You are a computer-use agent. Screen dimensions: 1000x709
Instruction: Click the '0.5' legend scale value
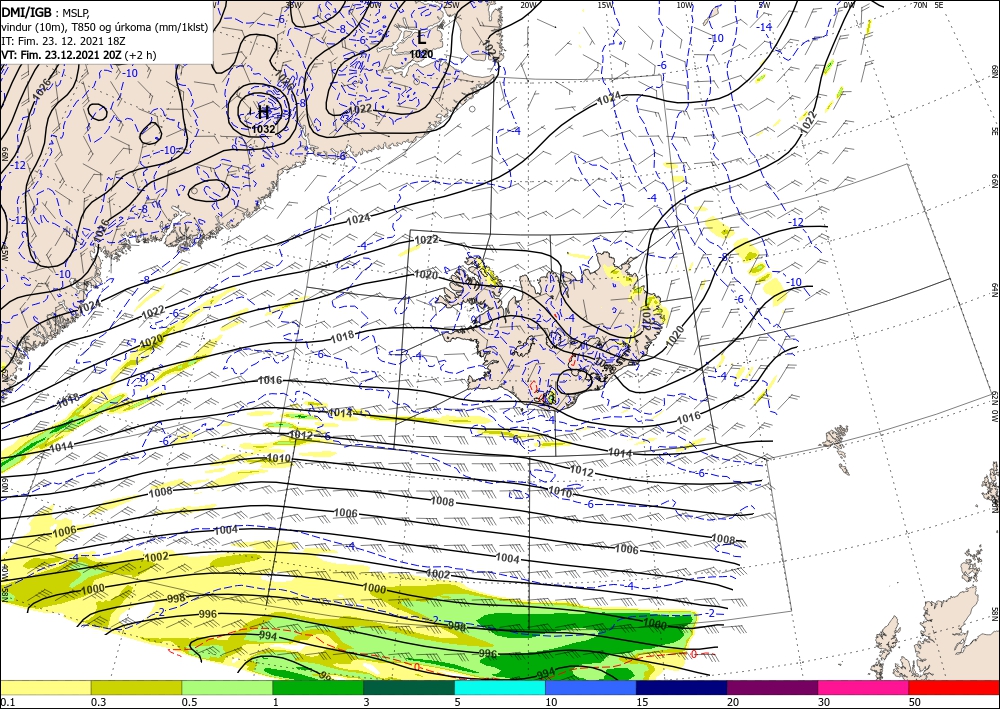(189, 702)
